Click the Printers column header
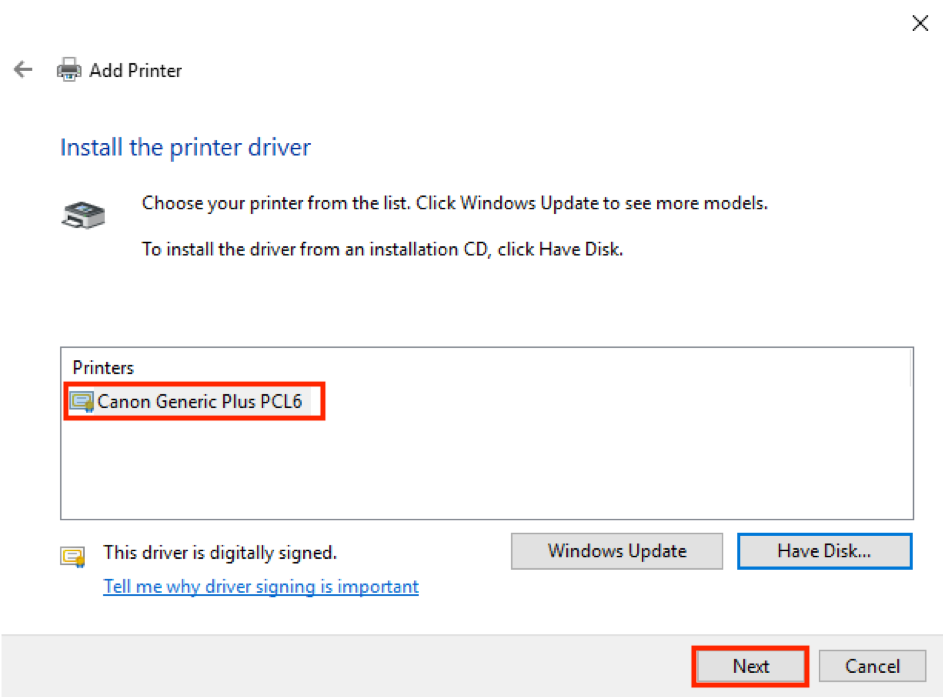The height and width of the screenshot is (697, 943). pyautogui.click(x=103, y=368)
